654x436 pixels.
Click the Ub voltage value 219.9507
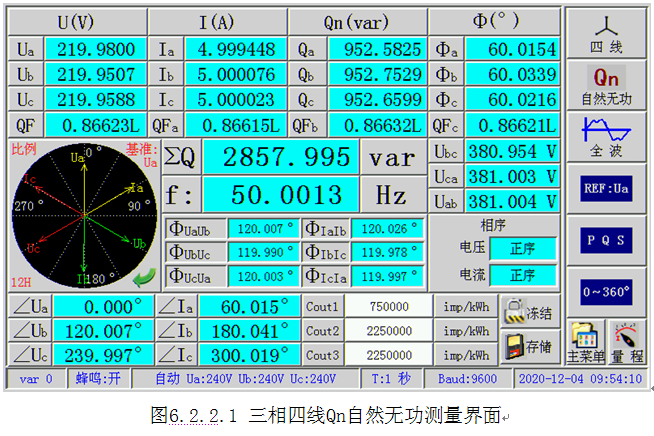(96, 75)
